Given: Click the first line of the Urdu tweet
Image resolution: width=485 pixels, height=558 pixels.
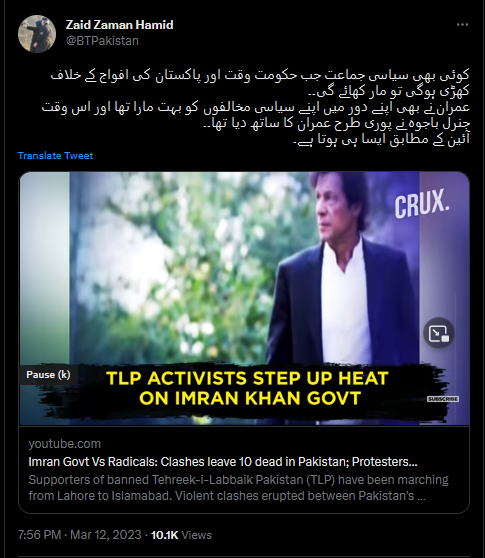Looking at the screenshot, I should [260, 75].
